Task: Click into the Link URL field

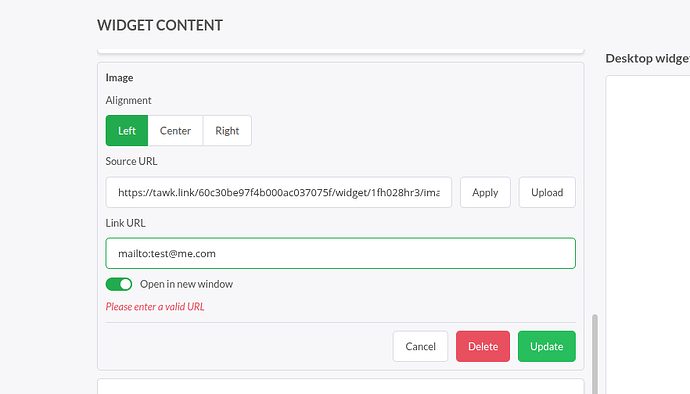Action: pyautogui.click(x=341, y=254)
